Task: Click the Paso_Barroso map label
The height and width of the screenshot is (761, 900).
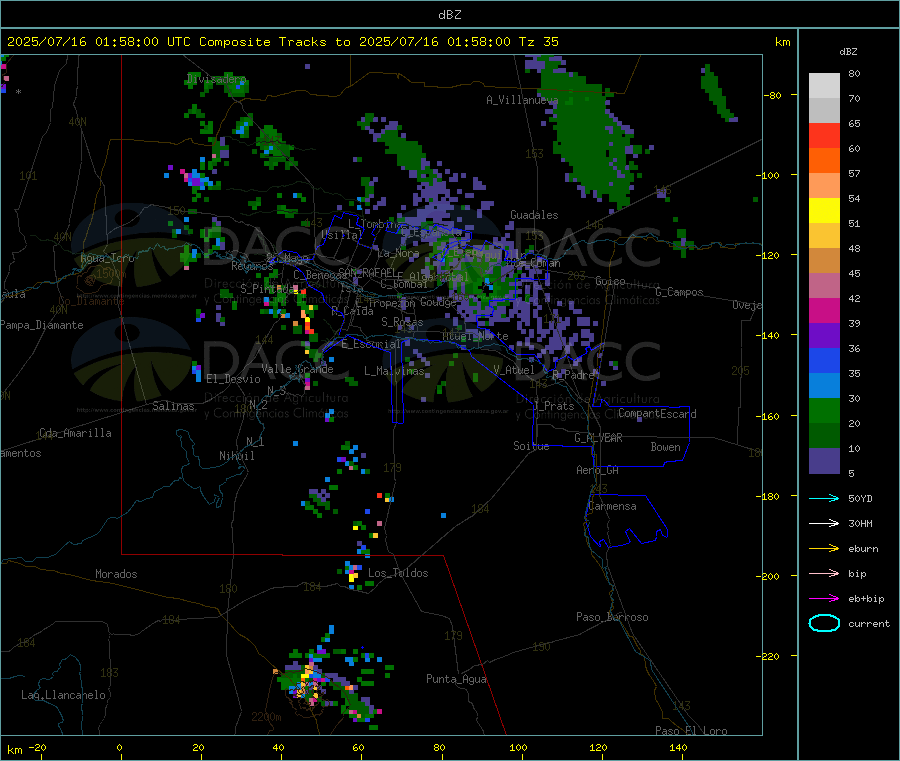Action: (x=612, y=617)
